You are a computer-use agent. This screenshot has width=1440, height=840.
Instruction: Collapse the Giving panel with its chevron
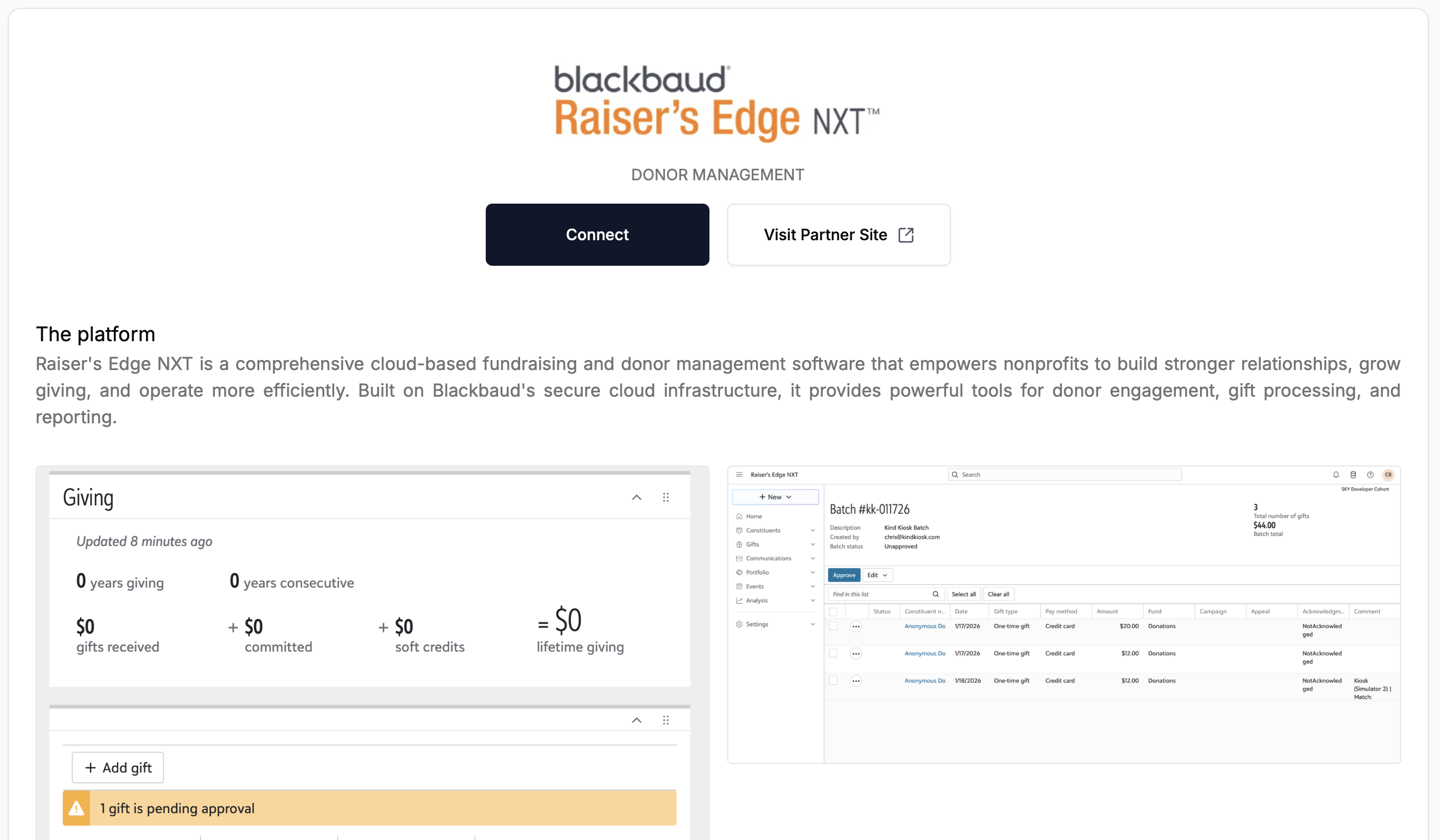click(x=637, y=497)
